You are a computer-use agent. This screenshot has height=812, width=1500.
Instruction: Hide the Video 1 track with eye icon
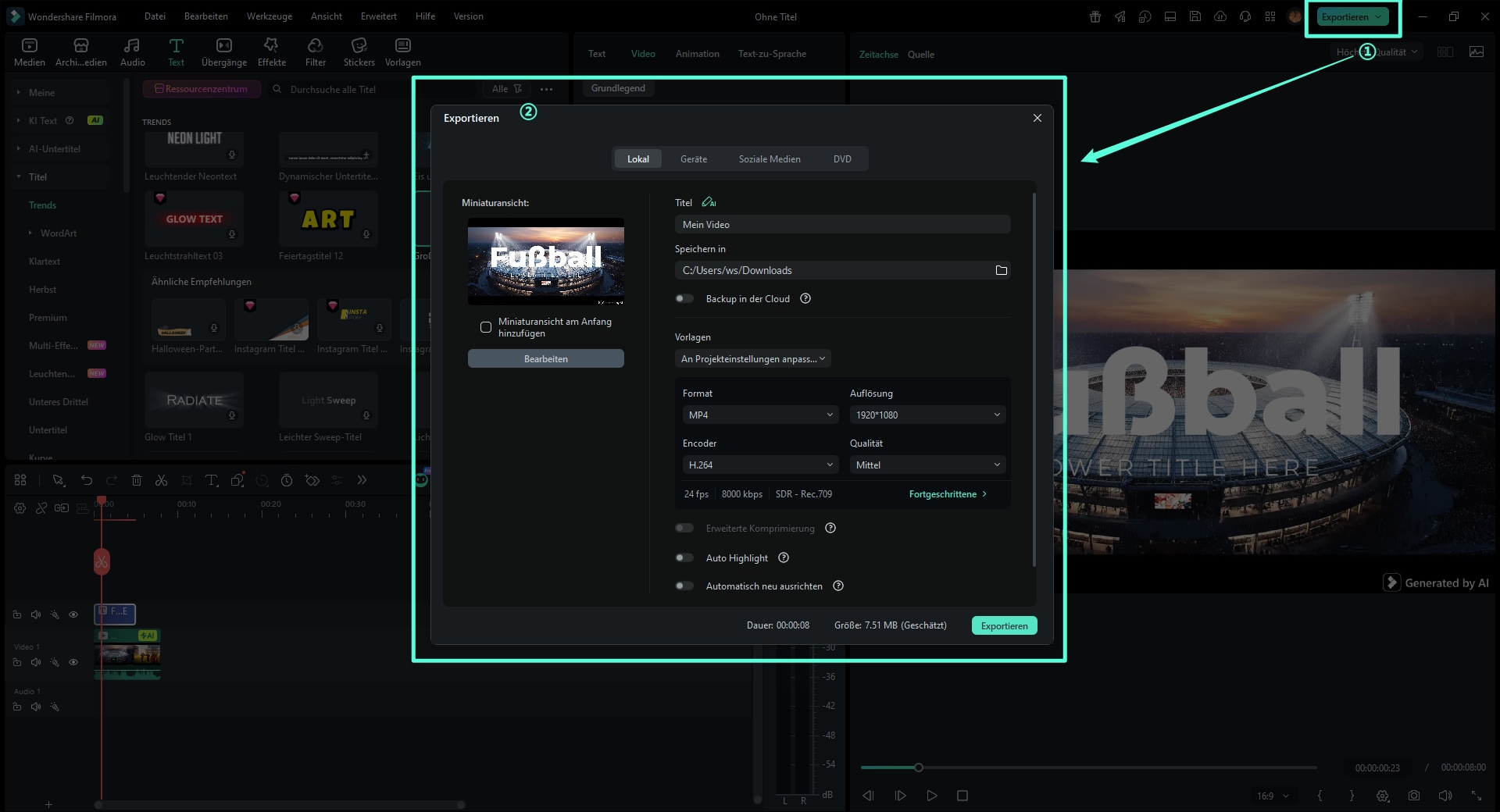(x=73, y=662)
